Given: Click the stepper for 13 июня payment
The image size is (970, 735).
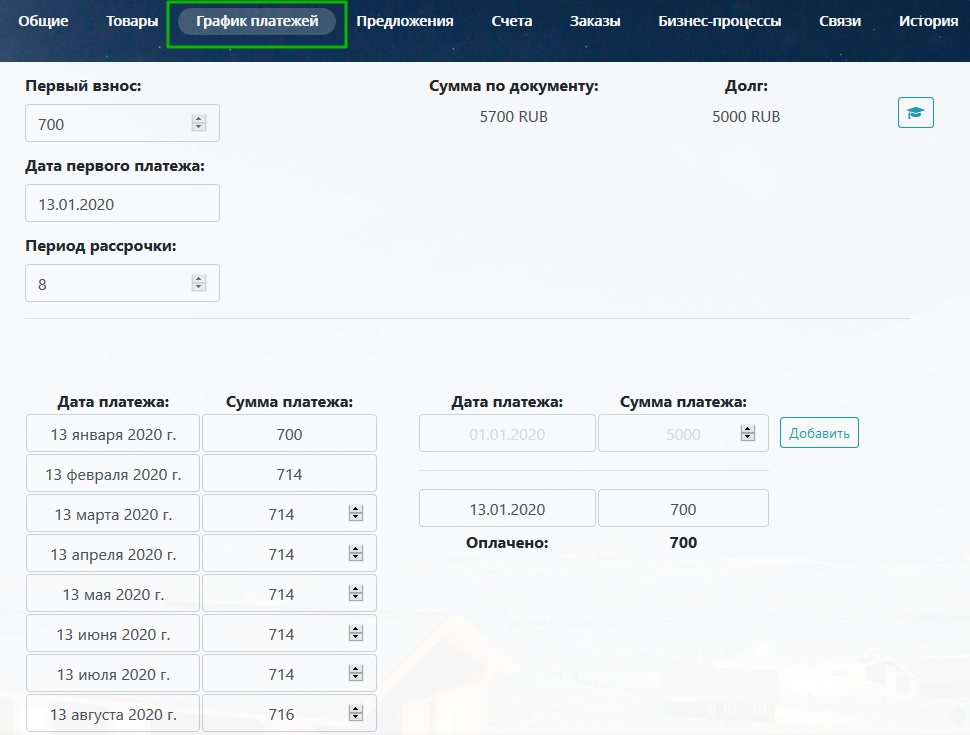Looking at the screenshot, I should click(355, 634).
